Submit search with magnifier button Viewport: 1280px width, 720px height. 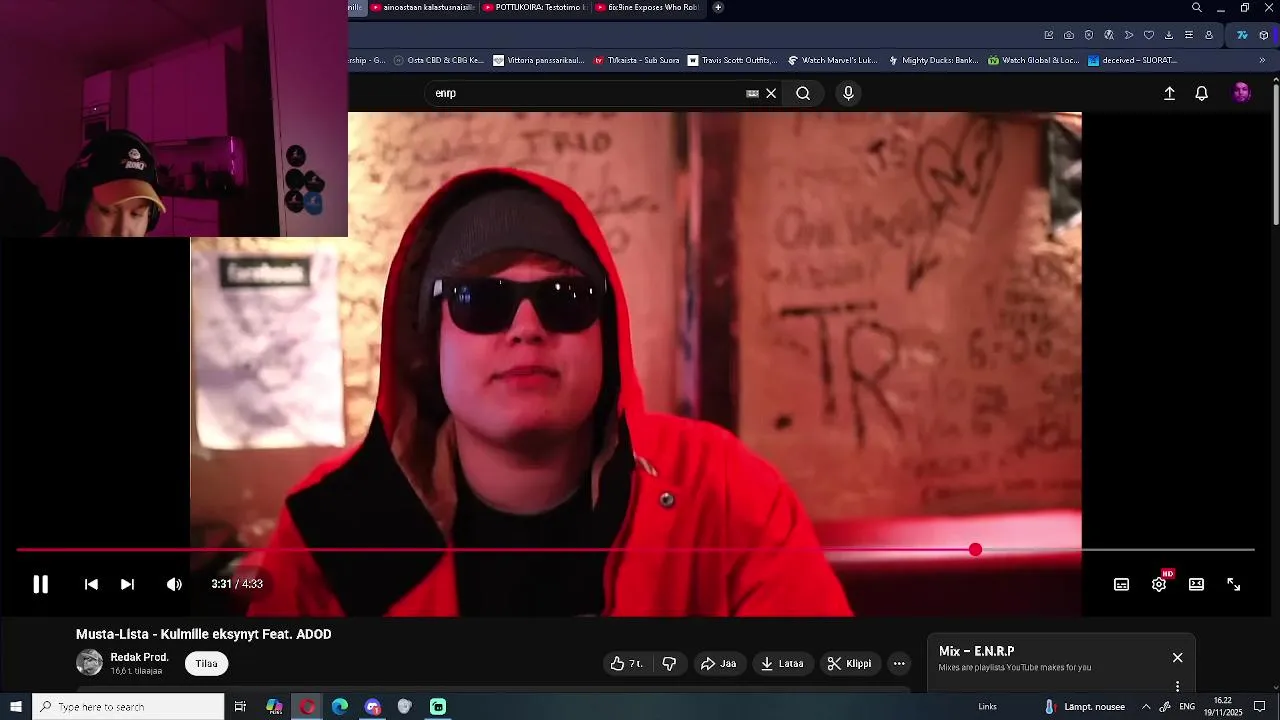point(803,93)
